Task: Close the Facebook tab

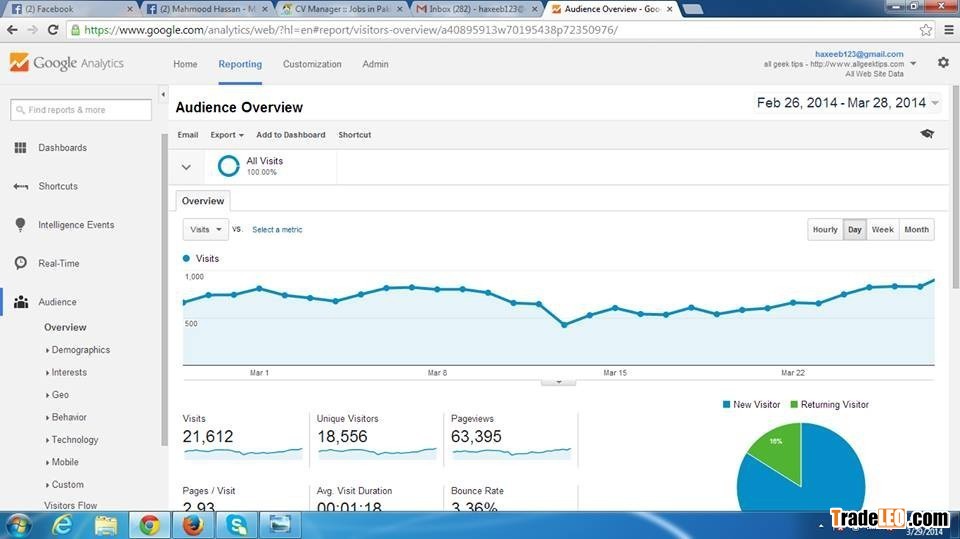Action: pos(129,9)
